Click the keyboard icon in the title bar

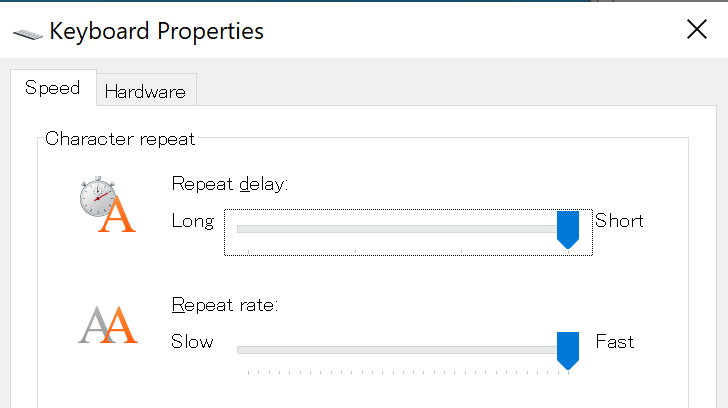[x=27, y=33]
